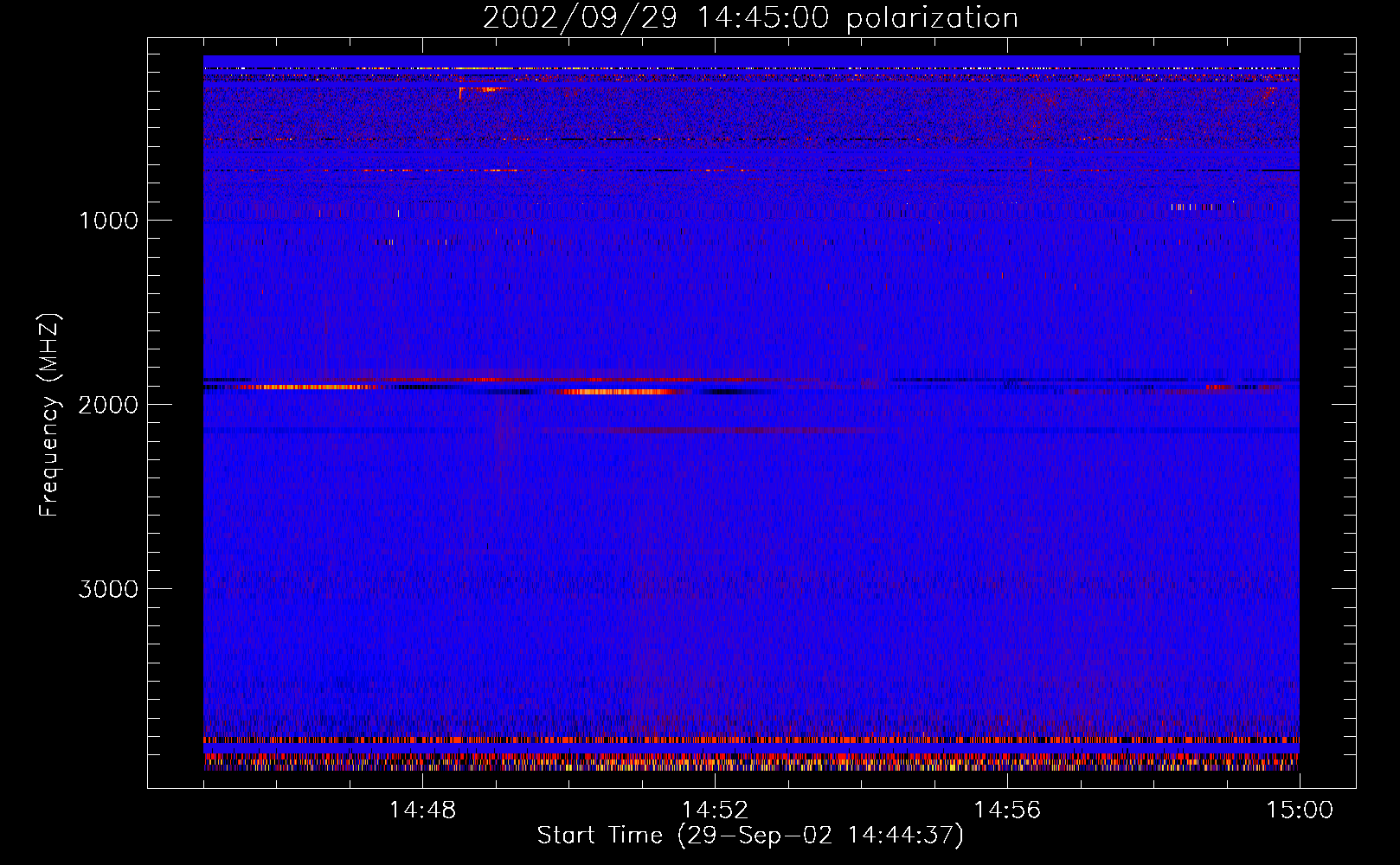Select the "Frequency (MHZ)" y-axis label
Image resolution: width=1400 pixels, height=865 pixels.
[x=48, y=415]
